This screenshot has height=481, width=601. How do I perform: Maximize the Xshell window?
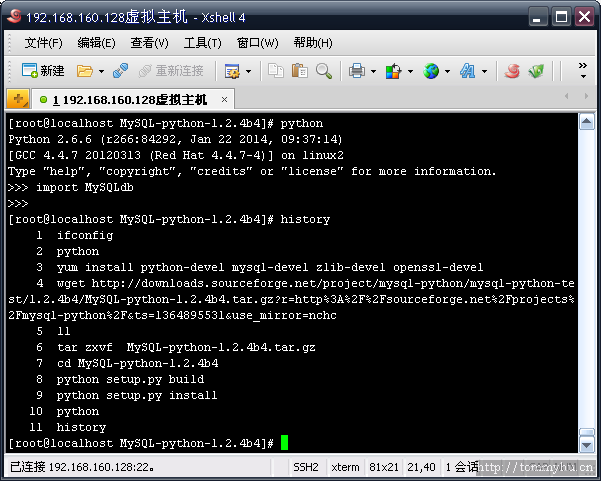click(561, 17)
